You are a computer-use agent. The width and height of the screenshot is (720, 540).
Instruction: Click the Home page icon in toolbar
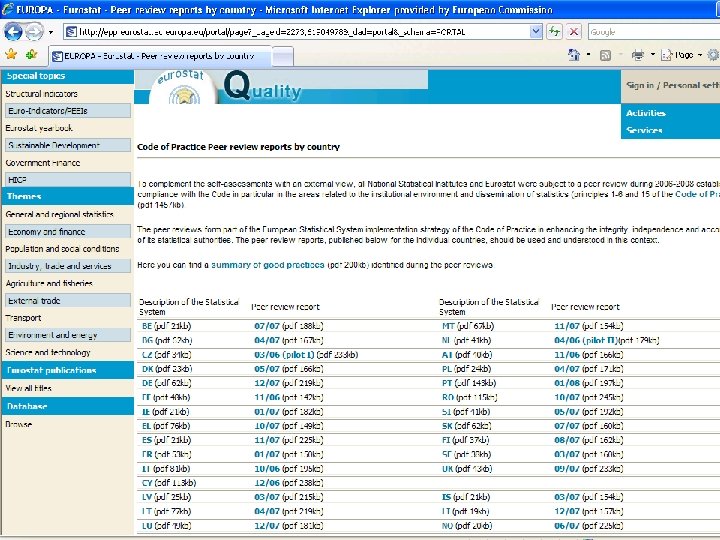pyautogui.click(x=574, y=55)
